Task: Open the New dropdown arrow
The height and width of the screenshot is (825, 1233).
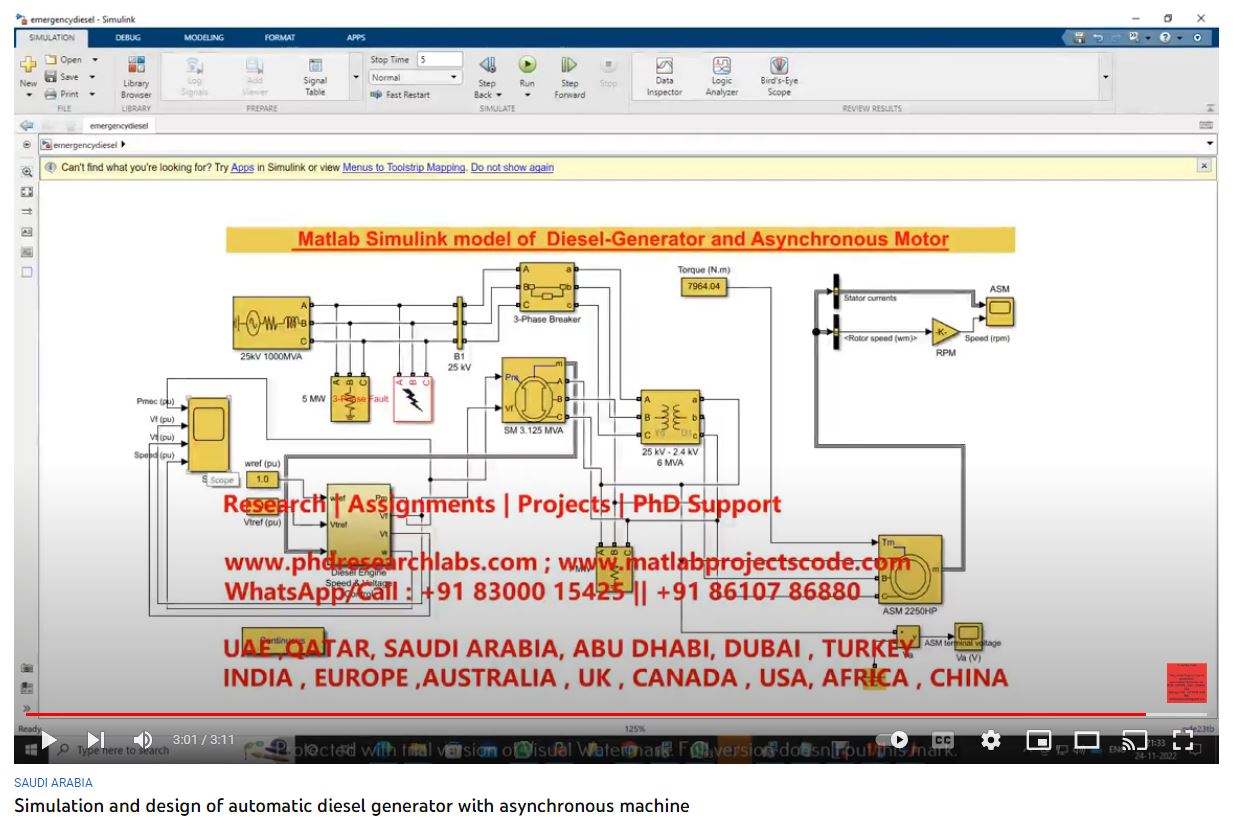Action: (x=28, y=95)
